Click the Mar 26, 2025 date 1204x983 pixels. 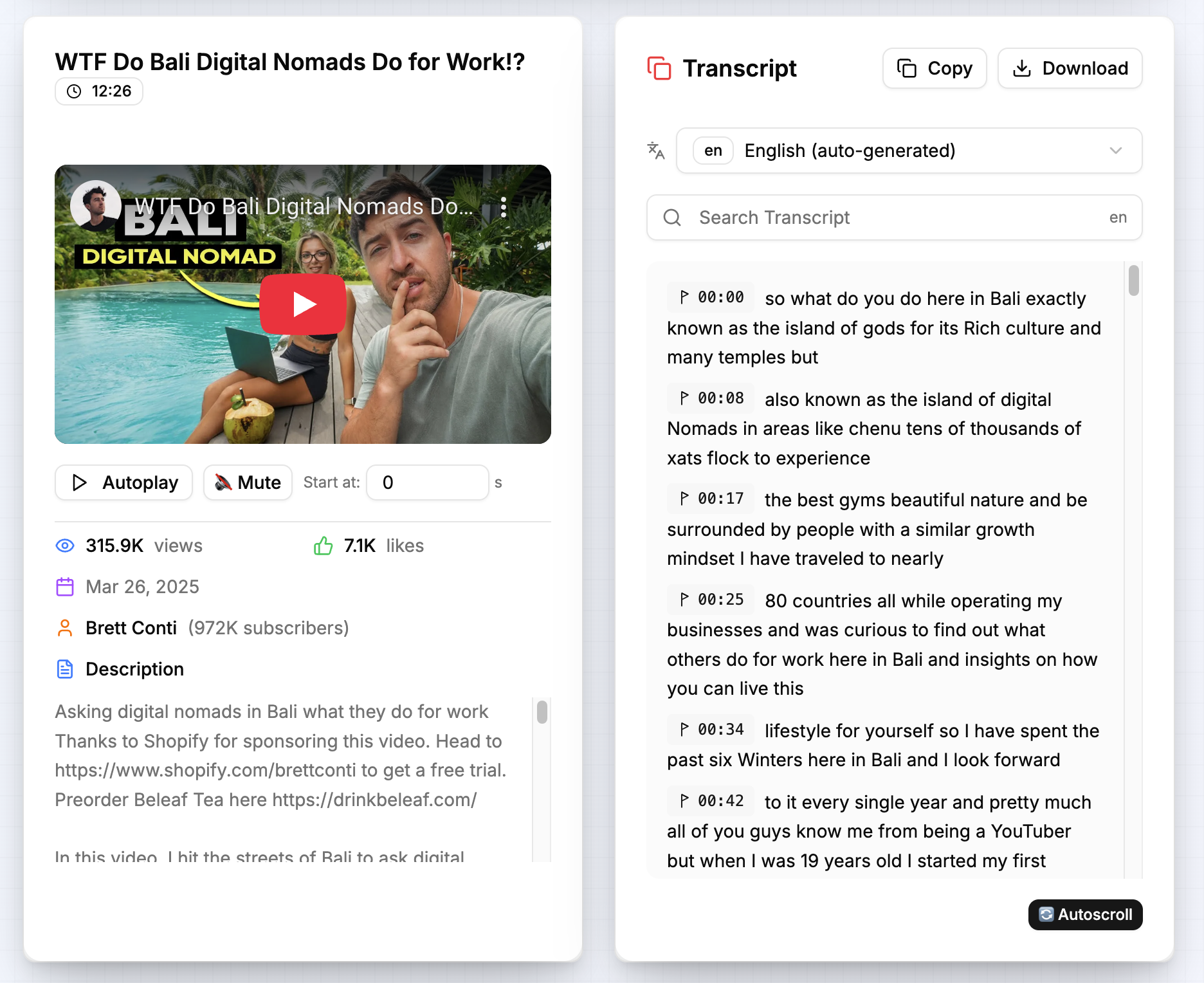[x=143, y=587]
